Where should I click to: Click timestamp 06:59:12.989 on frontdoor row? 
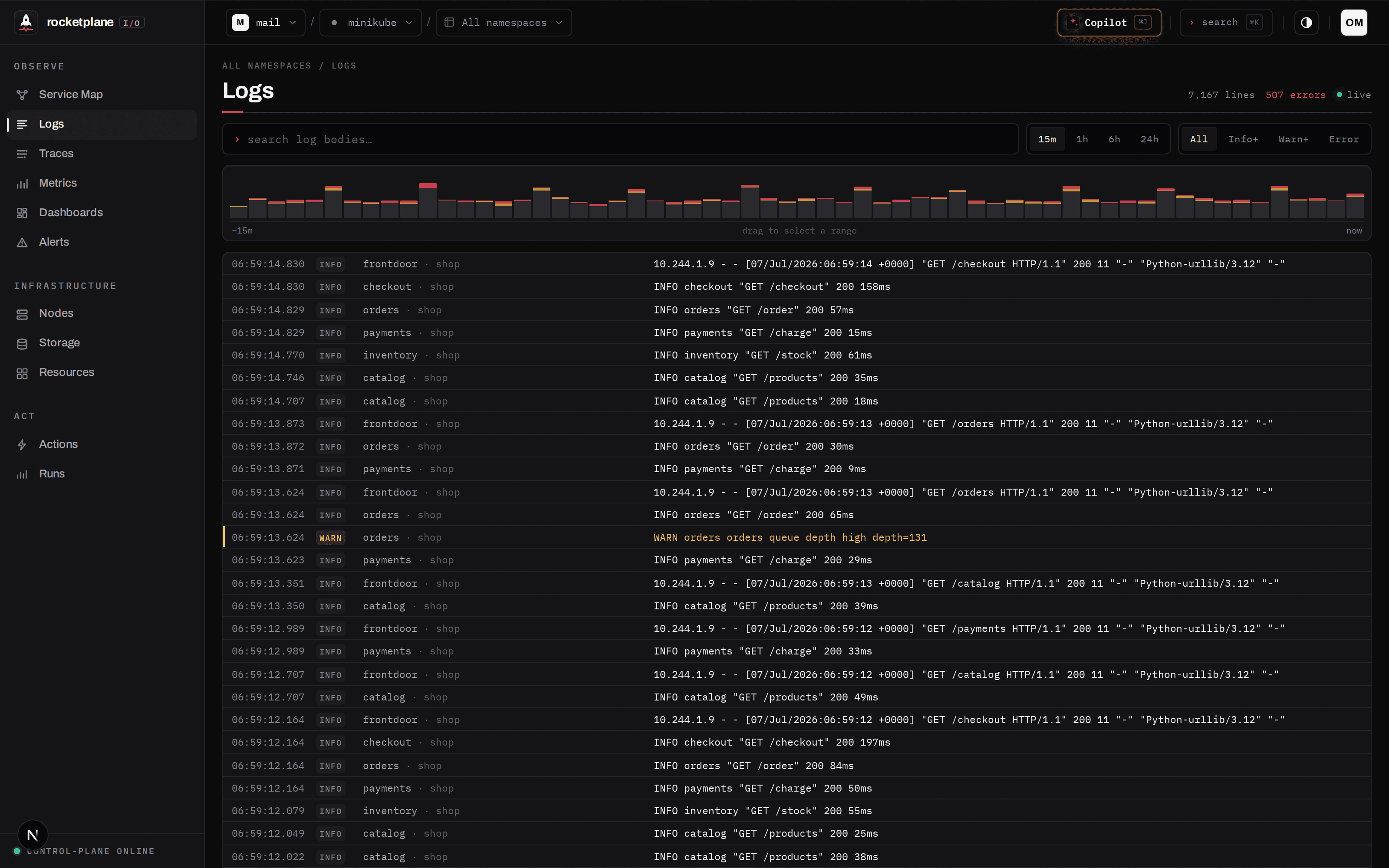click(268, 628)
